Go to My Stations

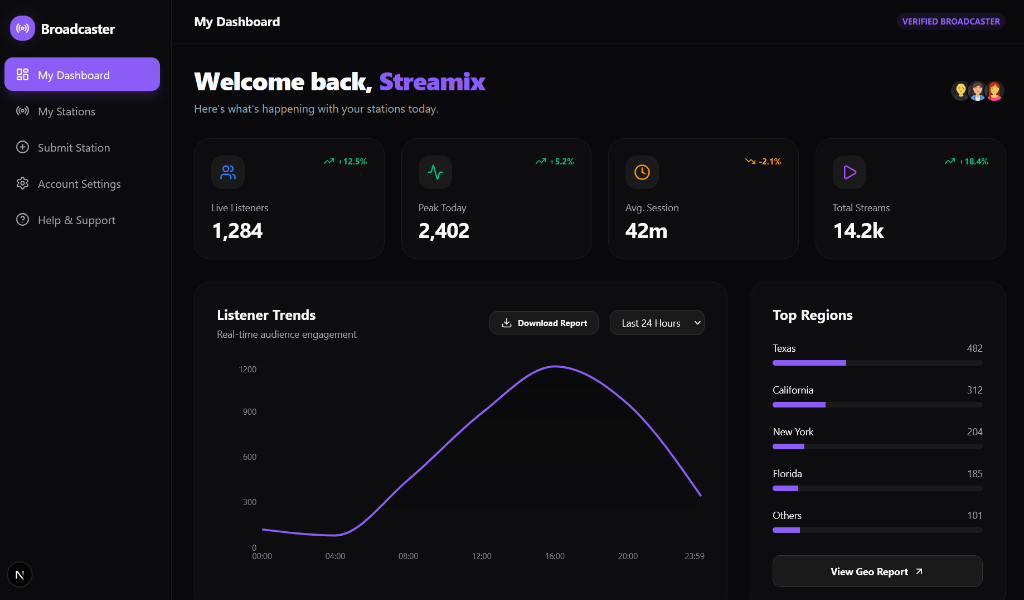pos(66,112)
